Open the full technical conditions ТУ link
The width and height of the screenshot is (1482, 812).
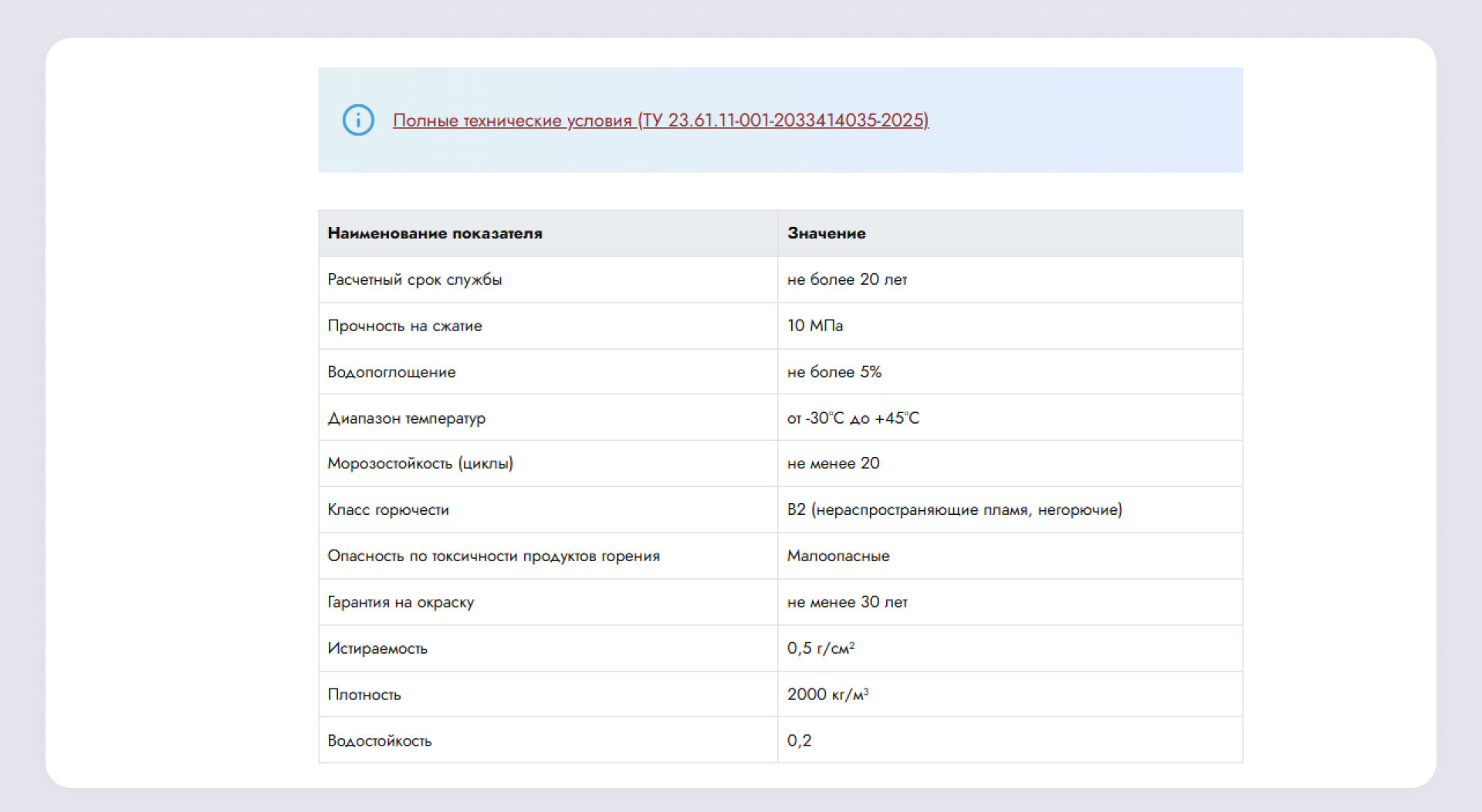(660, 120)
